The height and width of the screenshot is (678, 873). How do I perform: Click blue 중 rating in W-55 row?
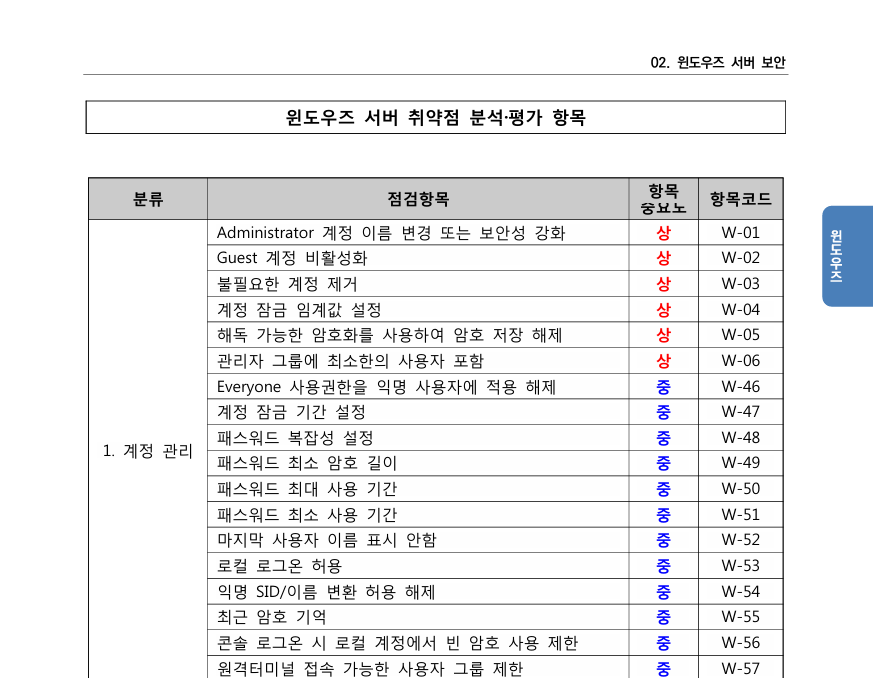coord(663,617)
